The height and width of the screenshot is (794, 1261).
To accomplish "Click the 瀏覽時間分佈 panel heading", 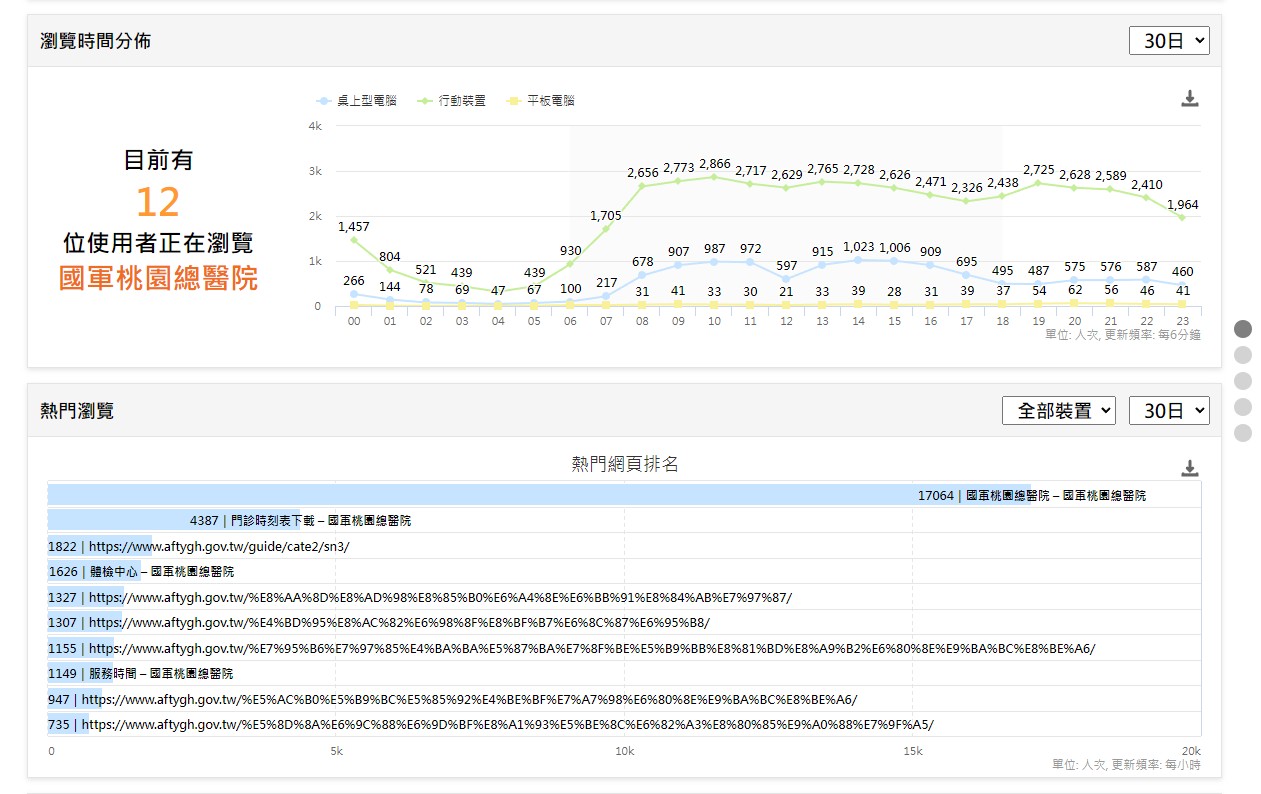I will coord(96,41).
